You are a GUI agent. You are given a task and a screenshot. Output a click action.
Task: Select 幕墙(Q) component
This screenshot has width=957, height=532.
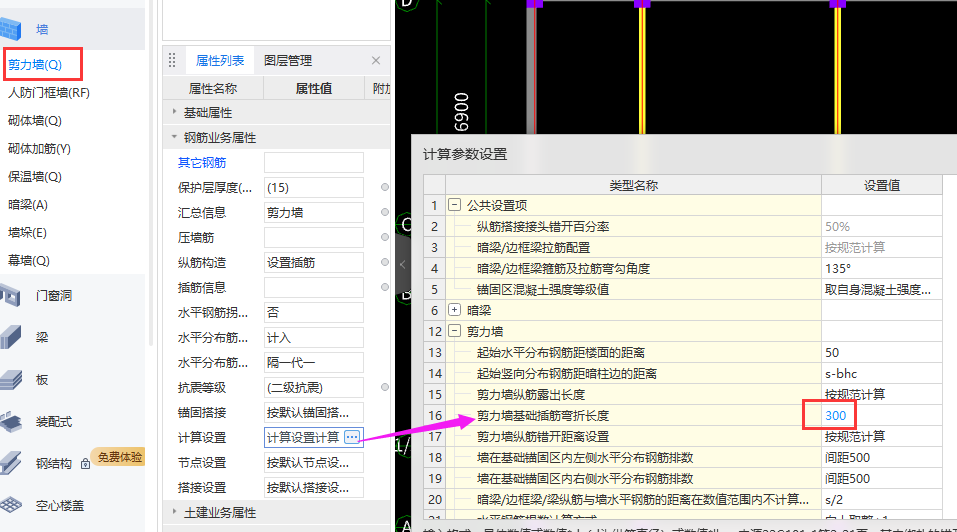point(29,261)
